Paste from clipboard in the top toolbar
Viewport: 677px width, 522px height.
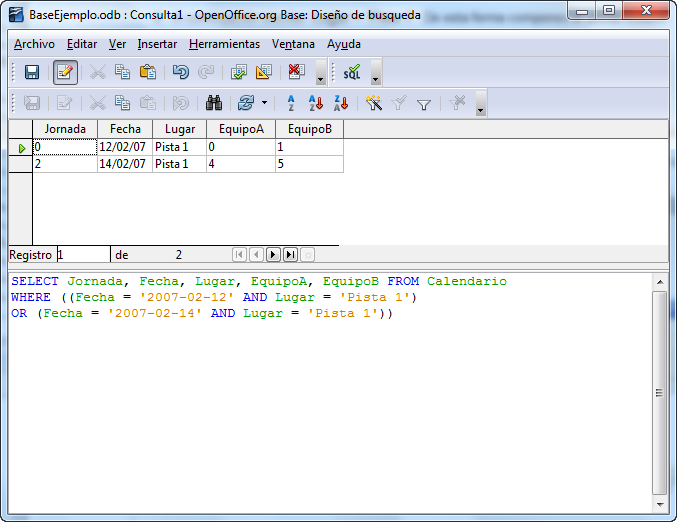(x=148, y=72)
